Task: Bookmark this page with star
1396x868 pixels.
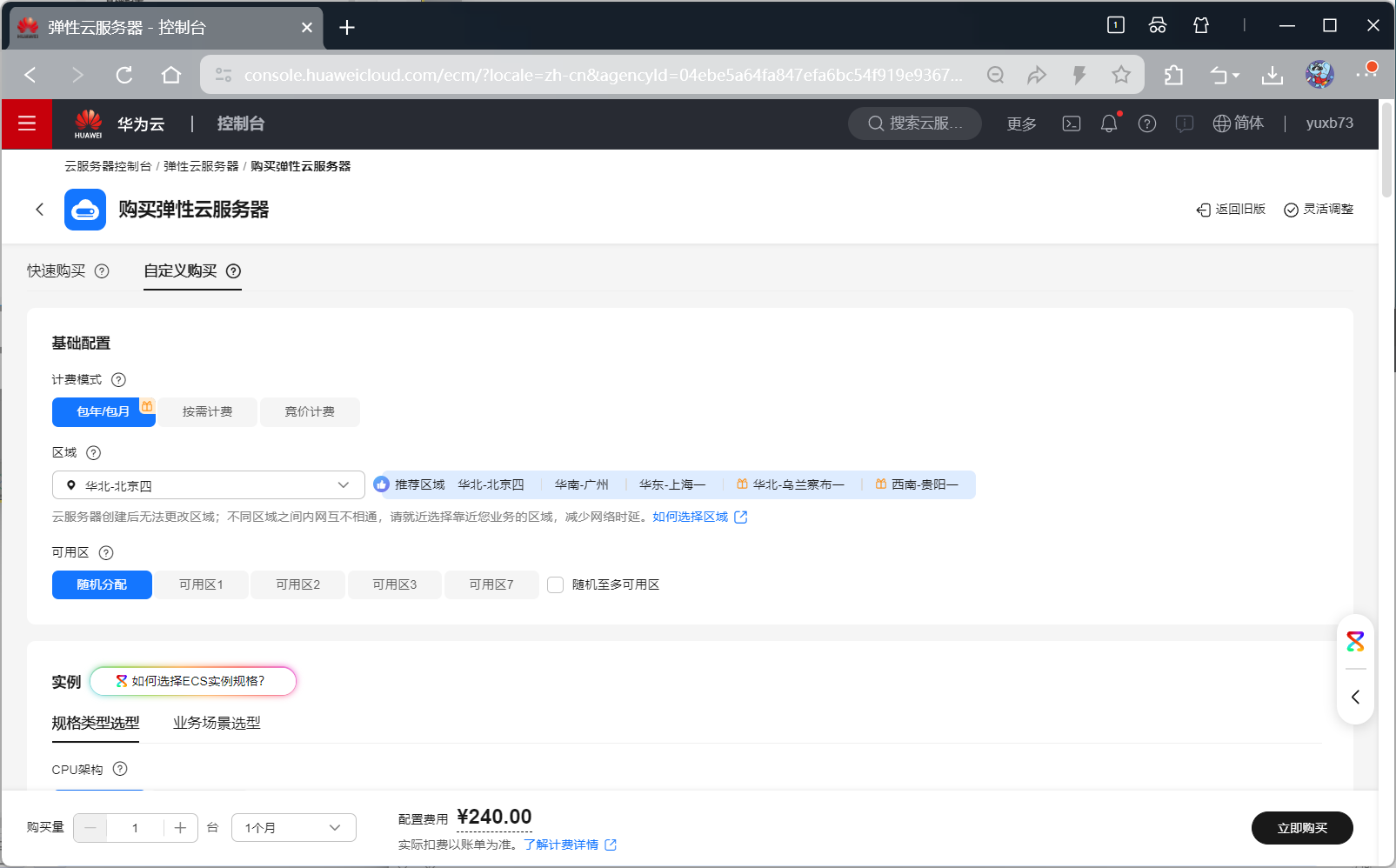Action: pos(1121,75)
